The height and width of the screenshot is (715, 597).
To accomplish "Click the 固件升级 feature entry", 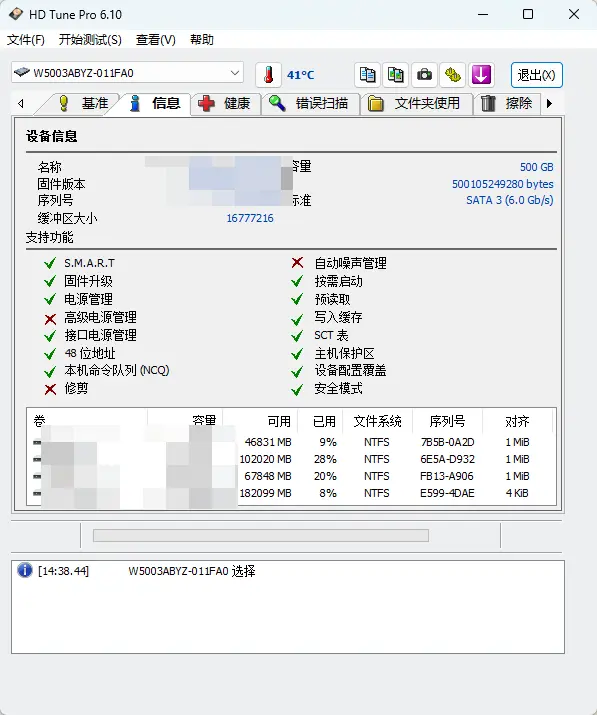I will (x=88, y=281).
